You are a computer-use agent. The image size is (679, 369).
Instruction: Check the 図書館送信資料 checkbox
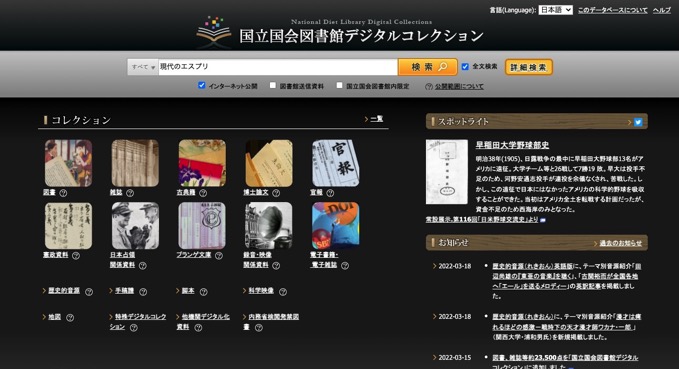(x=273, y=85)
